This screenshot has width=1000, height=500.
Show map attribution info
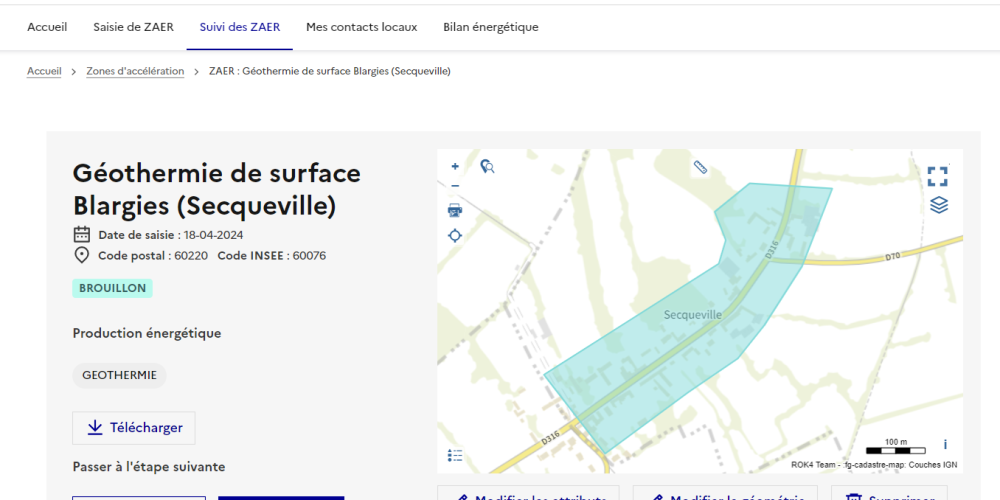945,444
